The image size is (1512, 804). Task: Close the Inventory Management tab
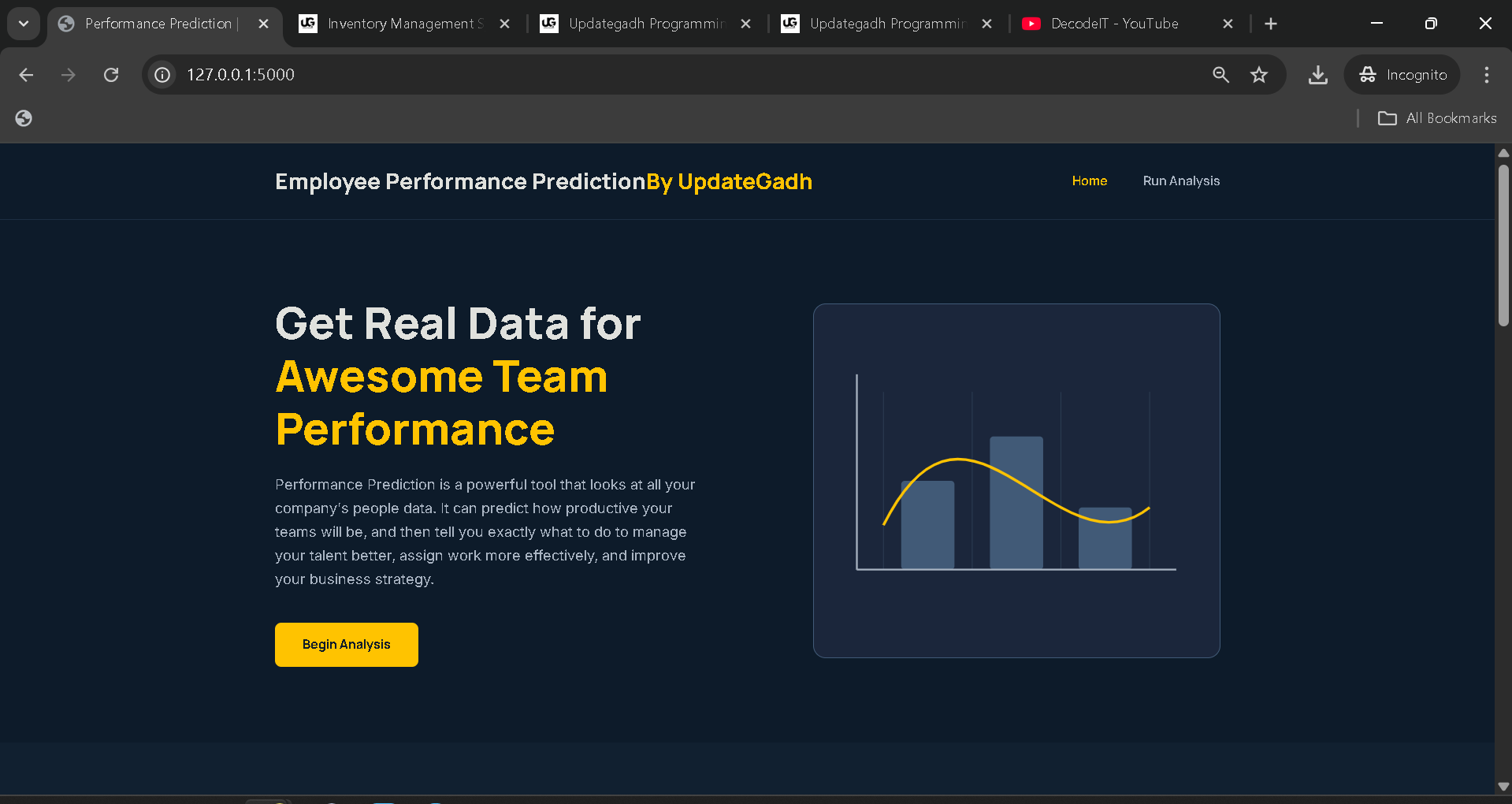pos(505,24)
